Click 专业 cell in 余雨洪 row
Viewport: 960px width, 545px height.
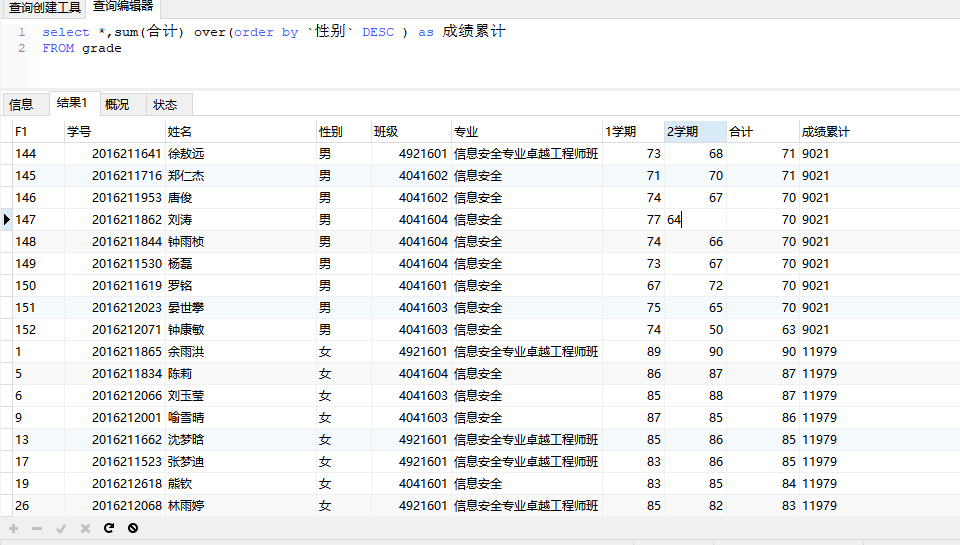(527, 351)
